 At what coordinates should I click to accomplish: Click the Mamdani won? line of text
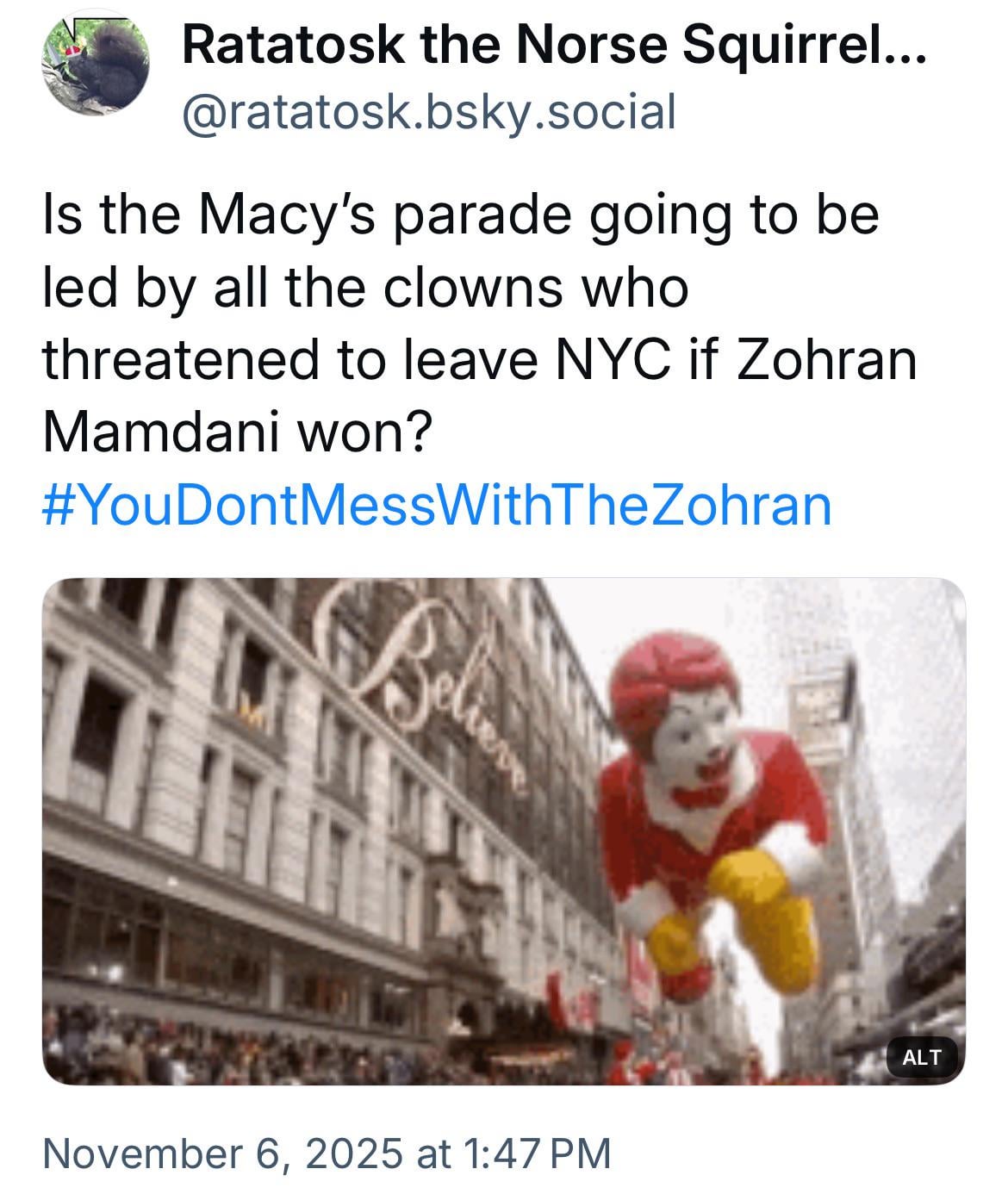pos(235,432)
